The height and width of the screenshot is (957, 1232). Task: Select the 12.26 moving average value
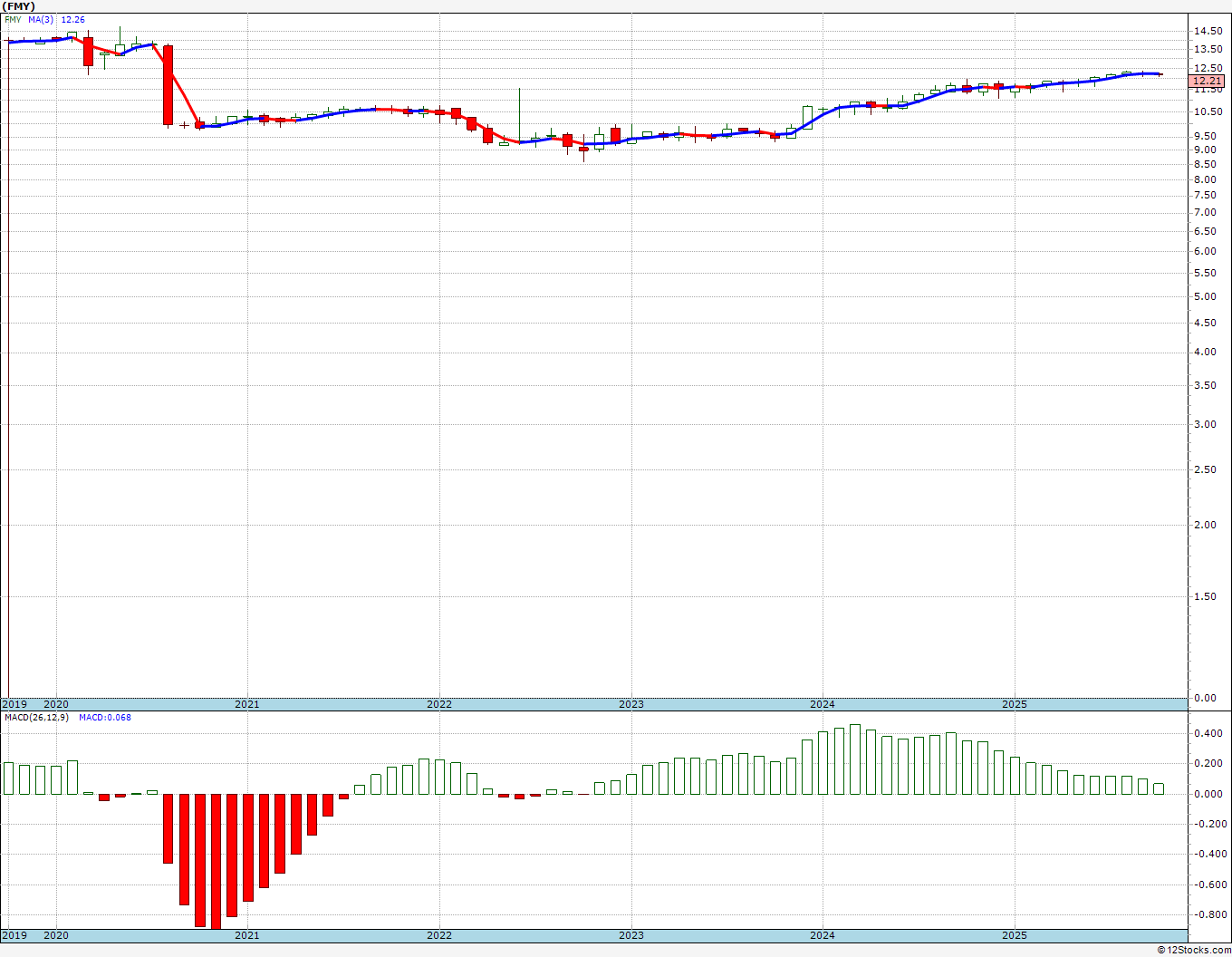tap(72, 19)
